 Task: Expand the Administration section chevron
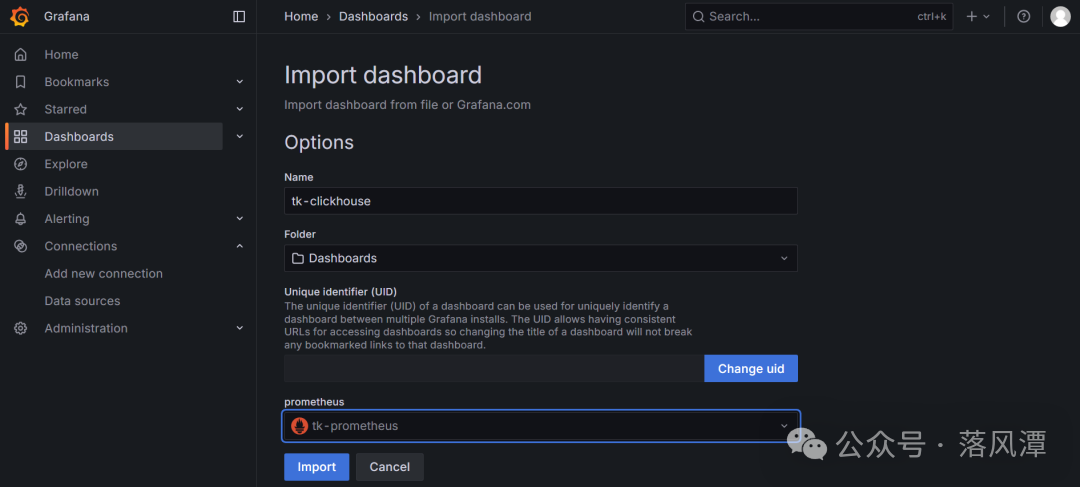240,328
